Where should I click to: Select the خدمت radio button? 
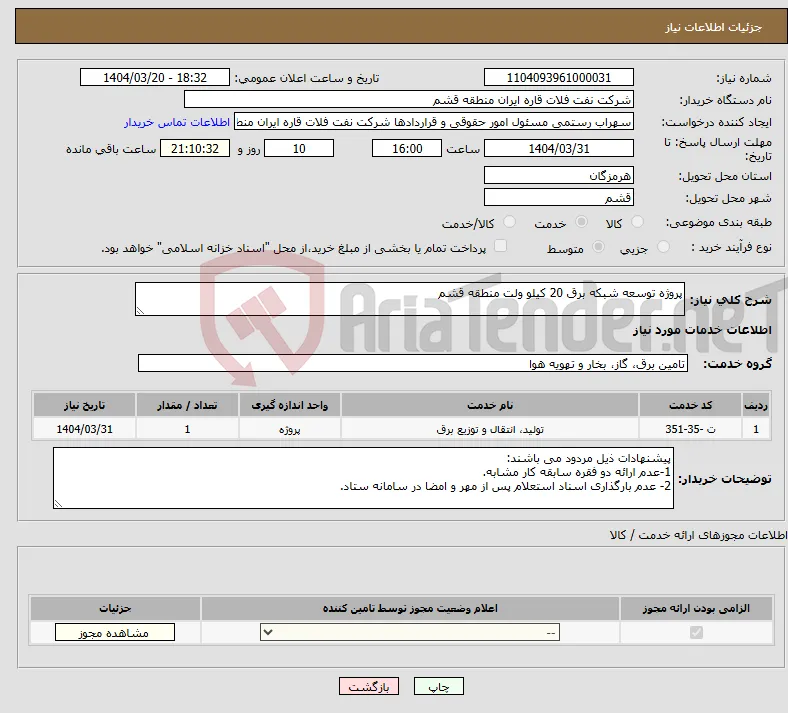pyautogui.click(x=581, y=222)
